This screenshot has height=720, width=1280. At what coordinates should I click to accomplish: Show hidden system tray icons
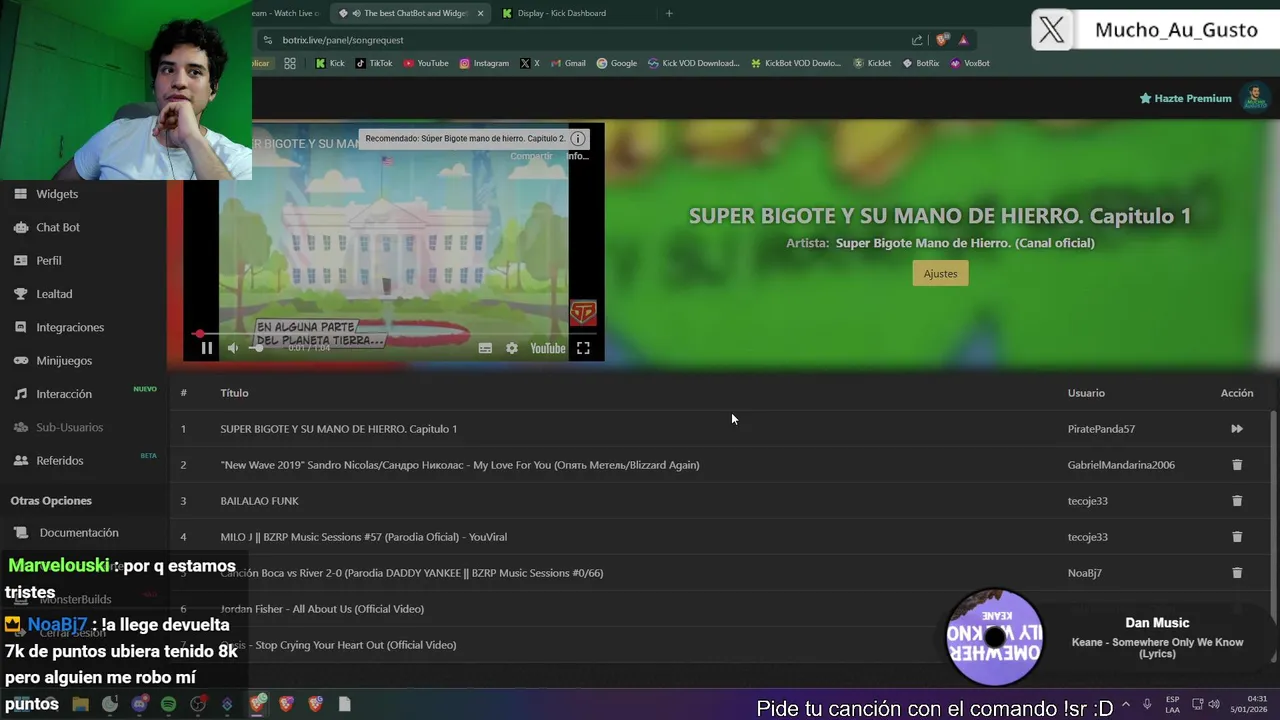coord(1126,704)
